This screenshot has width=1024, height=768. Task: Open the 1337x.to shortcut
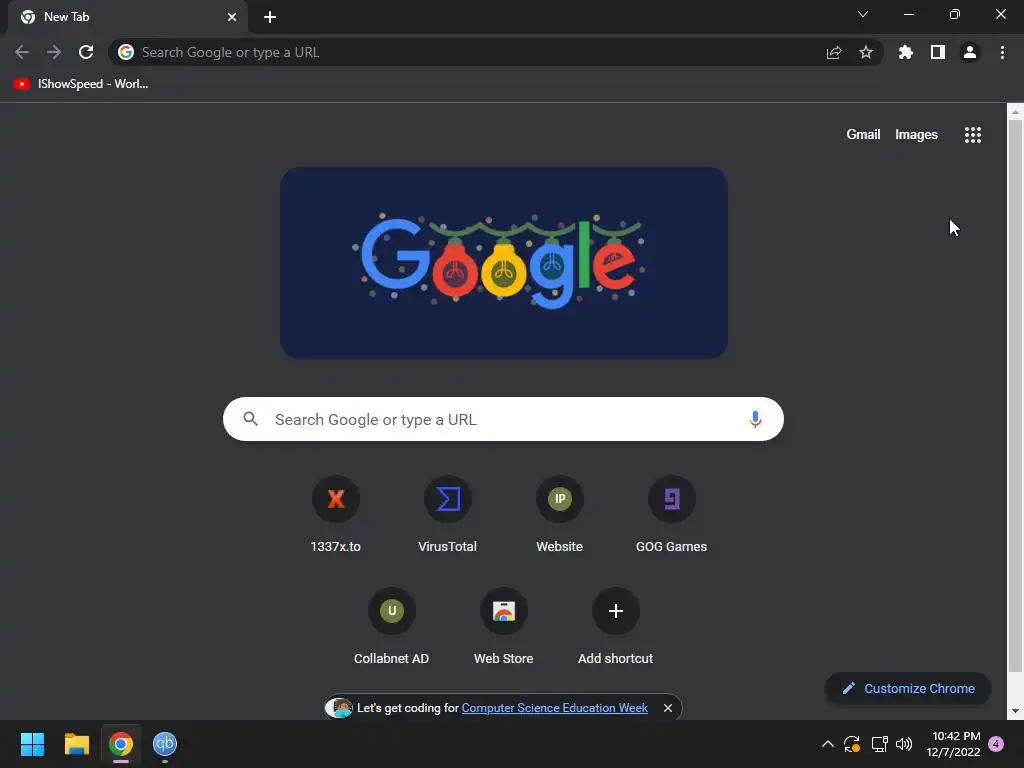pyautogui.click(x=336, y=515)
